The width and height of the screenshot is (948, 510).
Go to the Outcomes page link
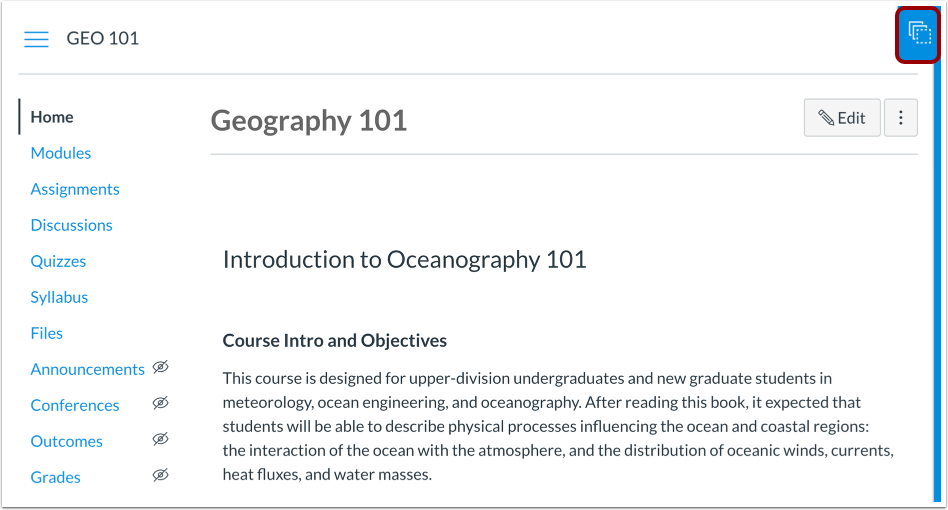point(67,441)
